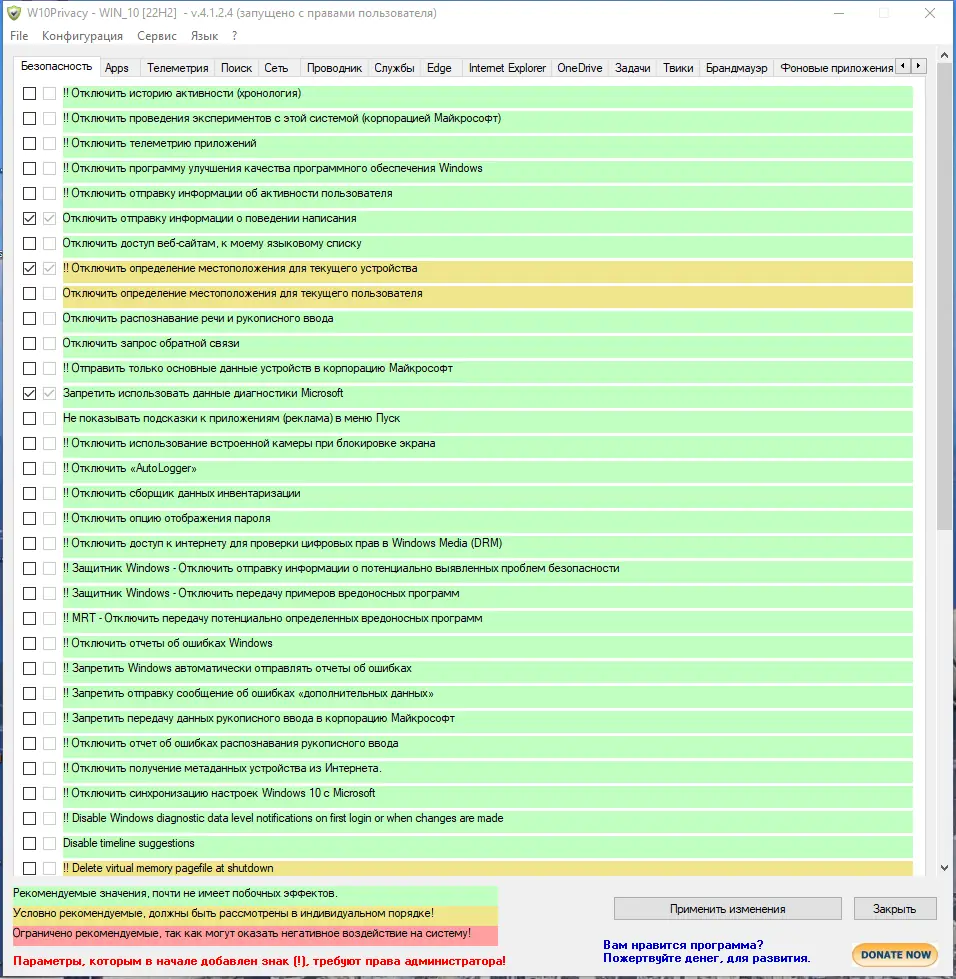Uncheck first box for 'Отключить отправку информации о поведении написания'

[29, 219]
